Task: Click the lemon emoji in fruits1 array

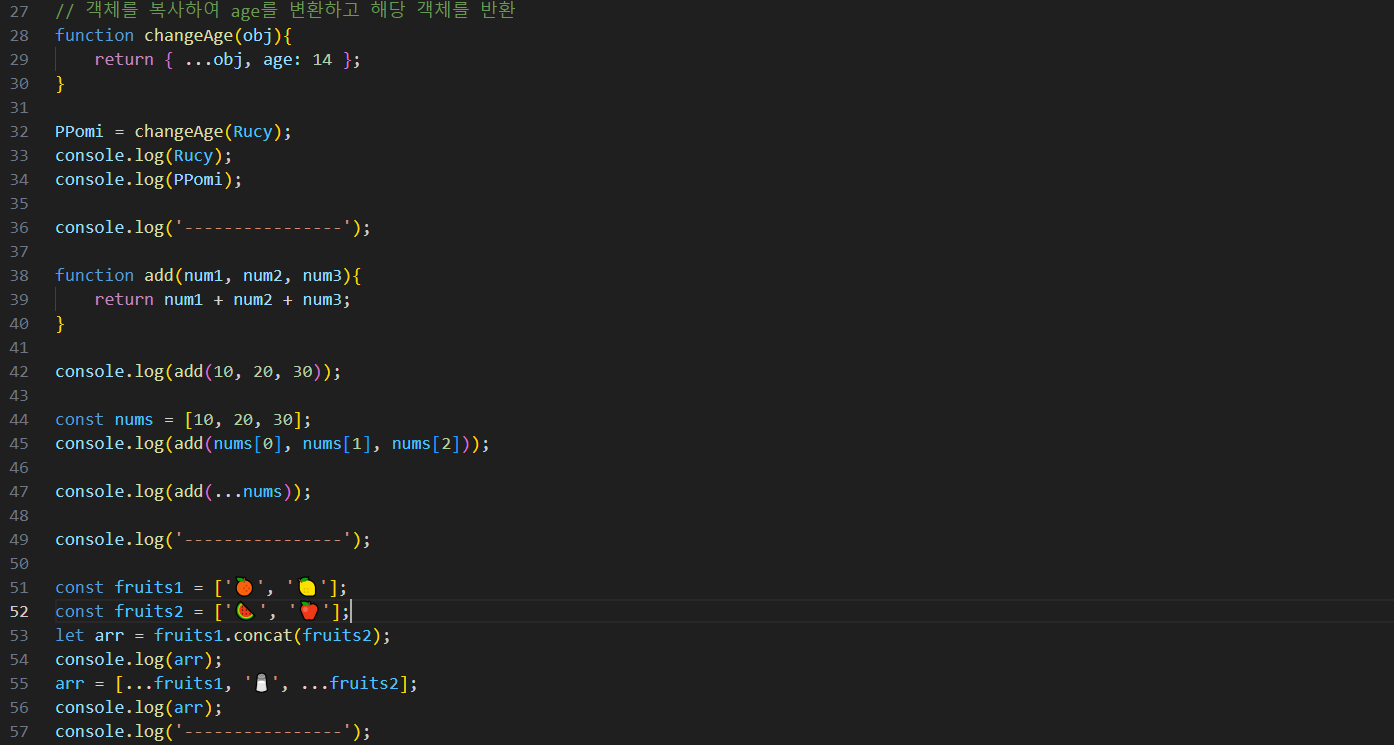Action: pos(307,587)
